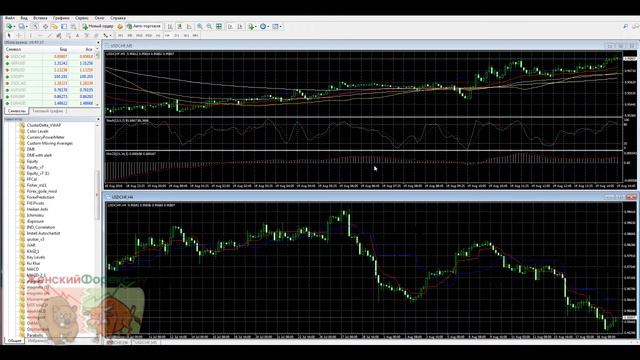The image size is (640, 360).
Task: Switch chart to candlesticks type
Action: click(x=180, y=27)
